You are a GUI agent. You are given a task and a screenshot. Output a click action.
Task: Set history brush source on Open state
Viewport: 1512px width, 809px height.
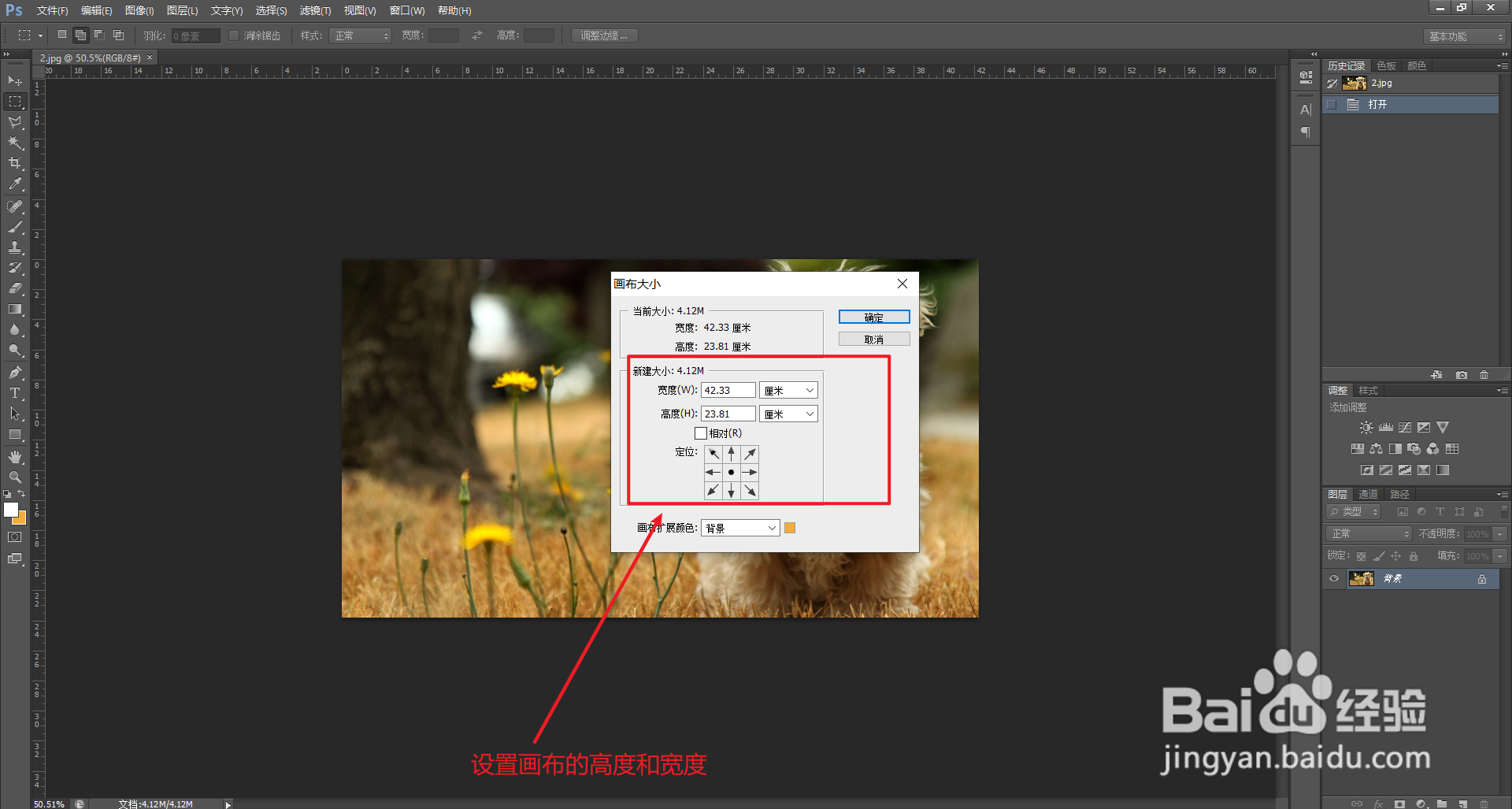[1332, 104]
